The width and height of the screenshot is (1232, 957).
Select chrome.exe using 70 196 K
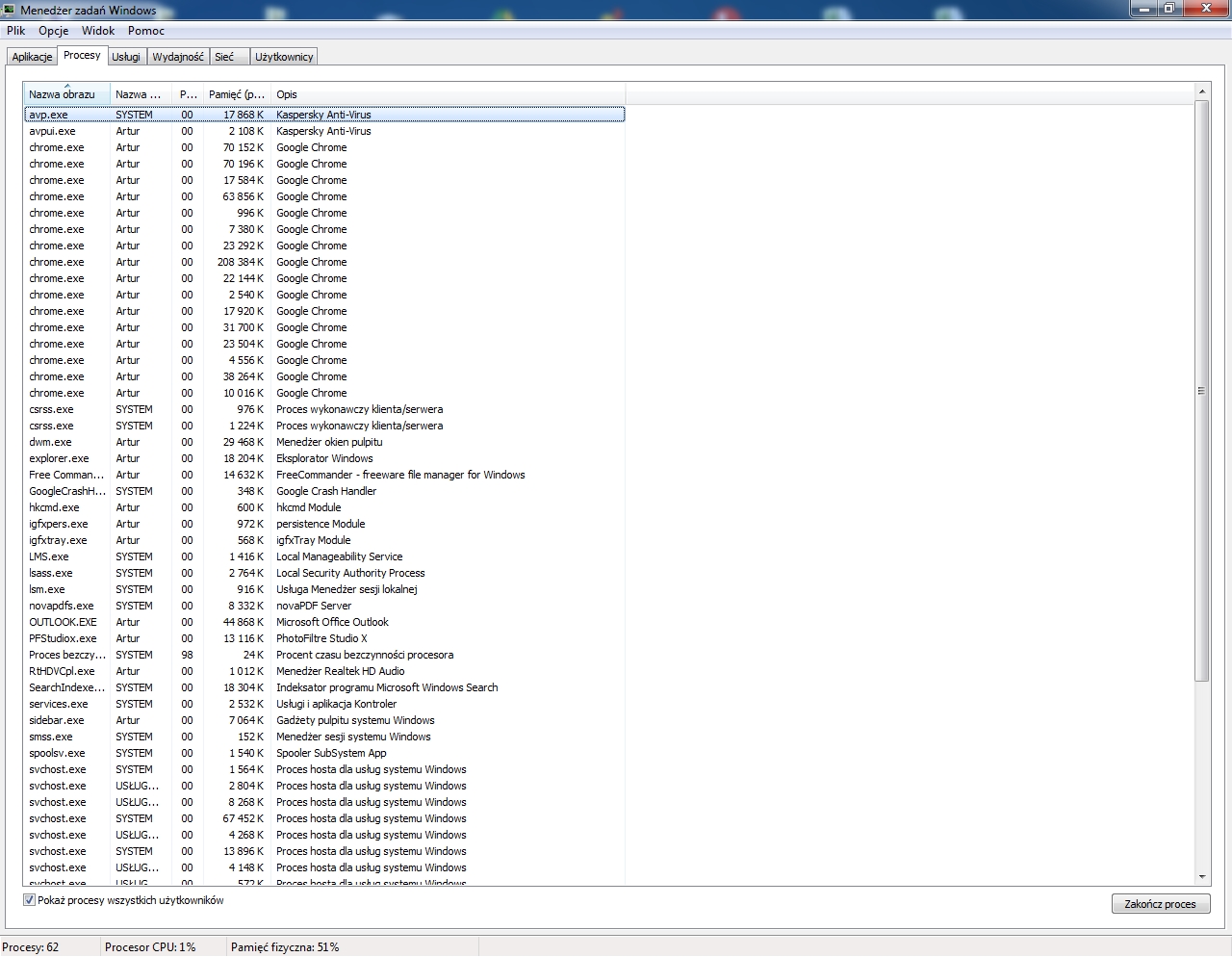[324, 164]
